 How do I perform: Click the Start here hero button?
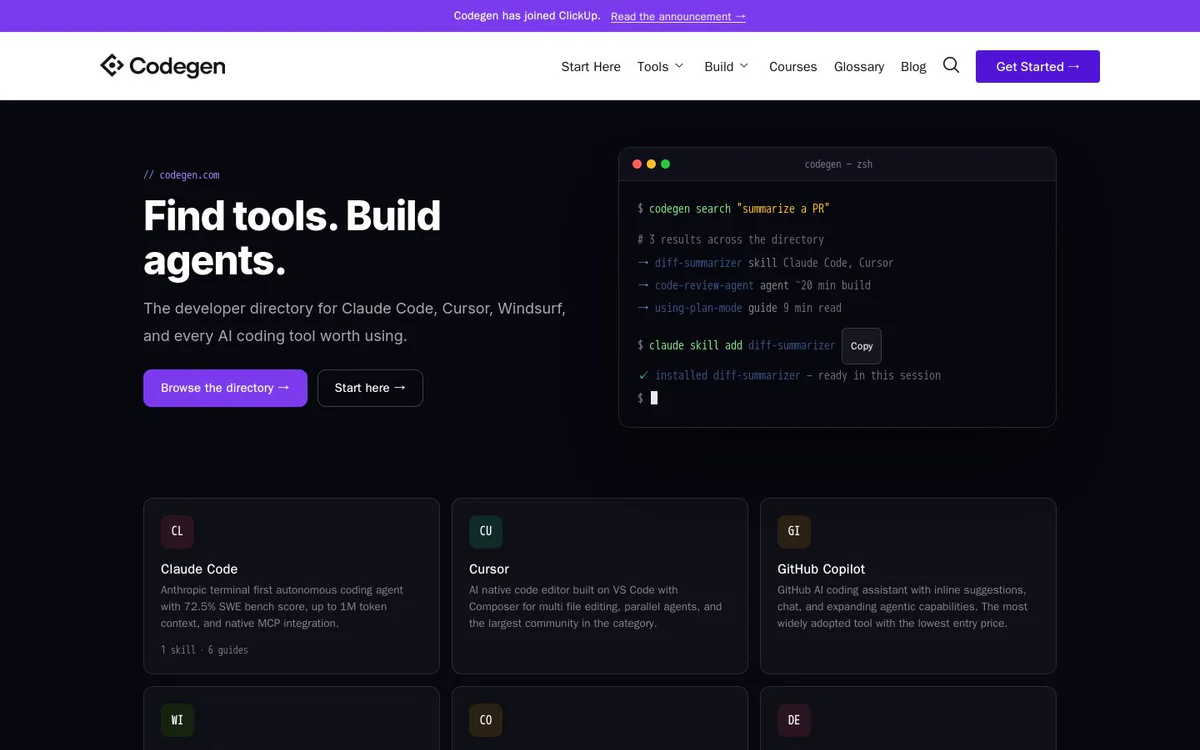click(370, 388)
